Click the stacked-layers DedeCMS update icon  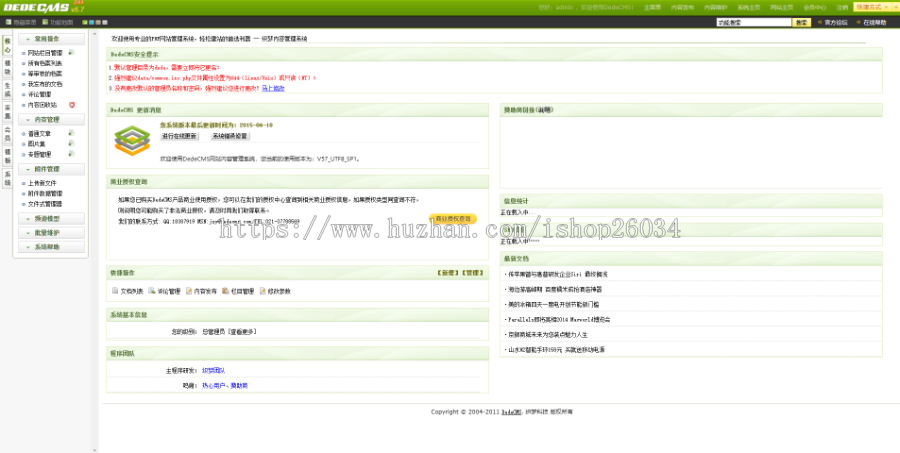[x=132, y=141]
